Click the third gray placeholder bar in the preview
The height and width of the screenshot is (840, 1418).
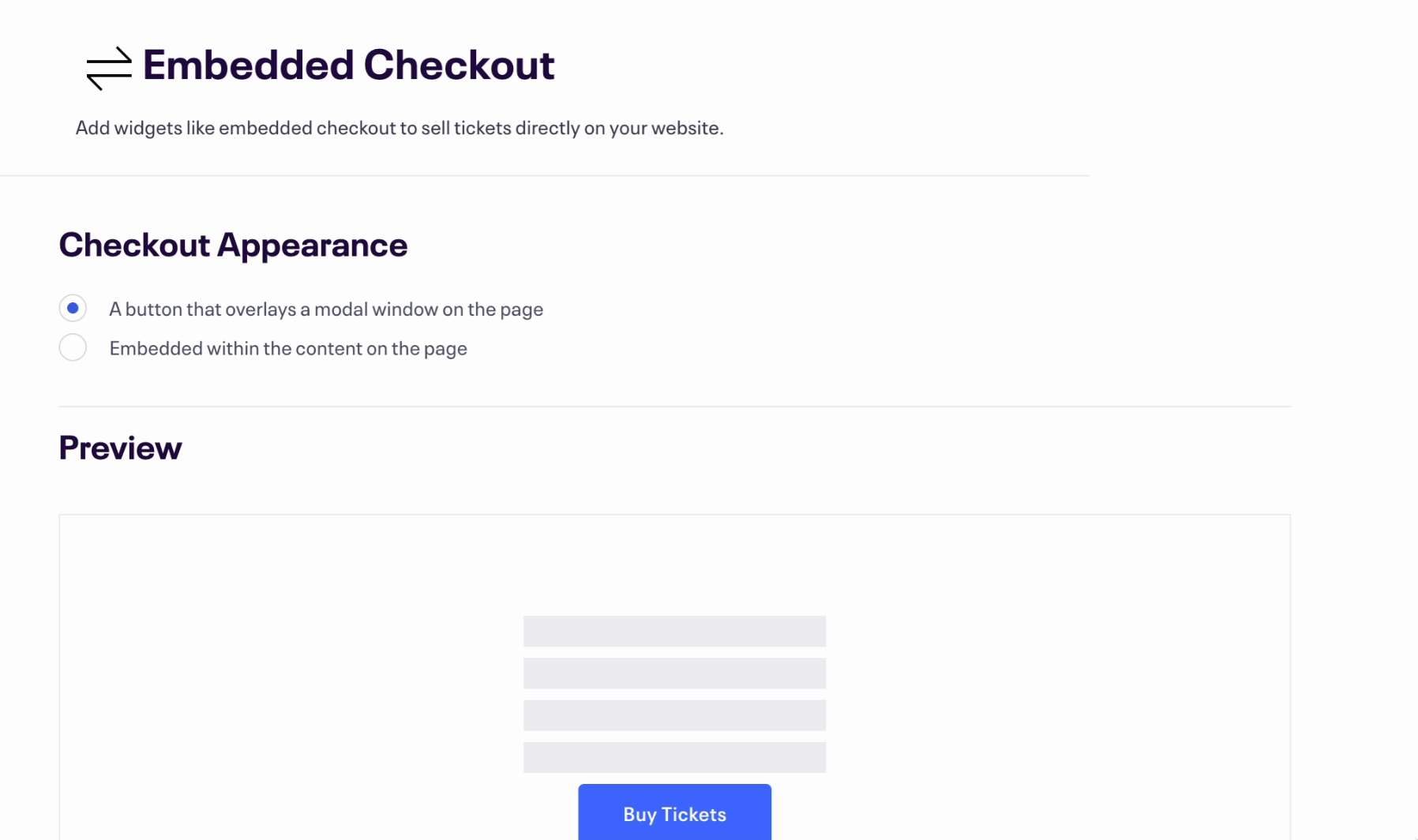pos(674,715)
